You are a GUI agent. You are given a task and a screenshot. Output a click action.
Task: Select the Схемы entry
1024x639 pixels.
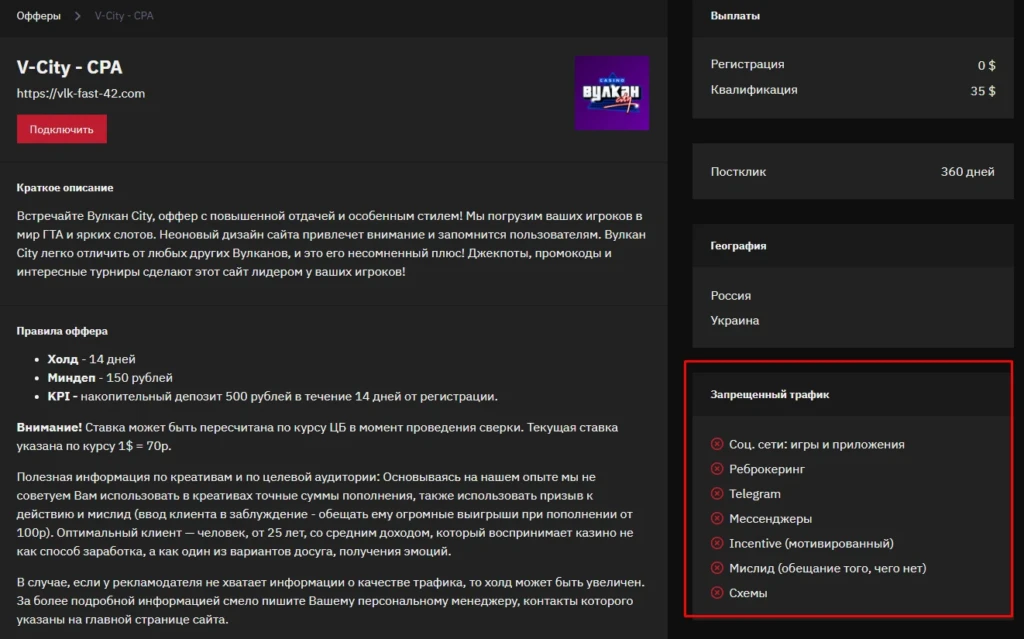point(748,593)
